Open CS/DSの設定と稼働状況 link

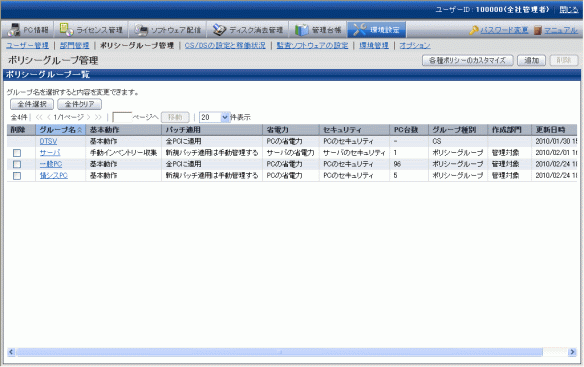point(225,45)
